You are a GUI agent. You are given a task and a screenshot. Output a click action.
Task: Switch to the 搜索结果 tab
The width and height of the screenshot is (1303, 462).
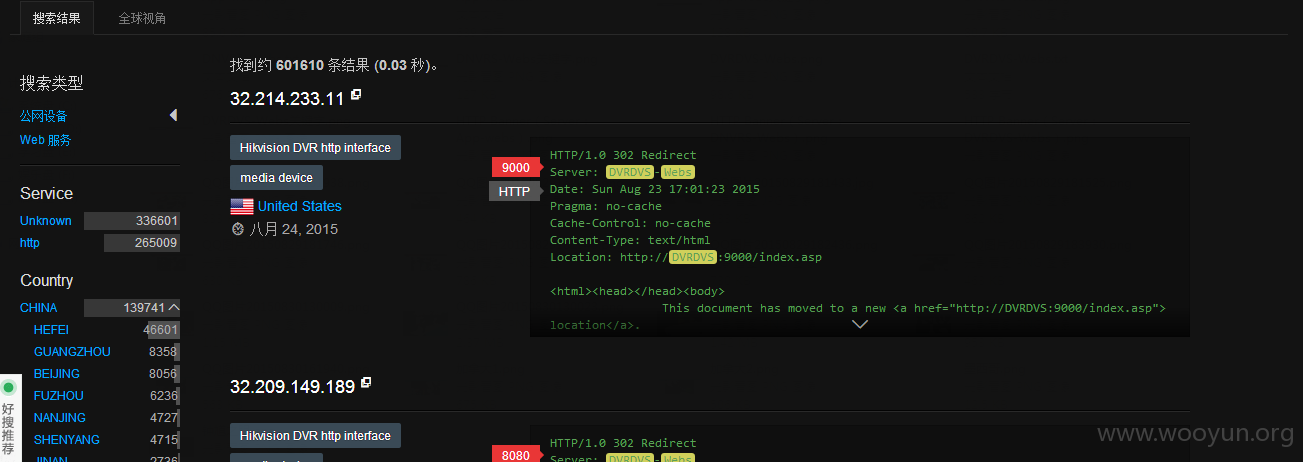pos(57,18)
